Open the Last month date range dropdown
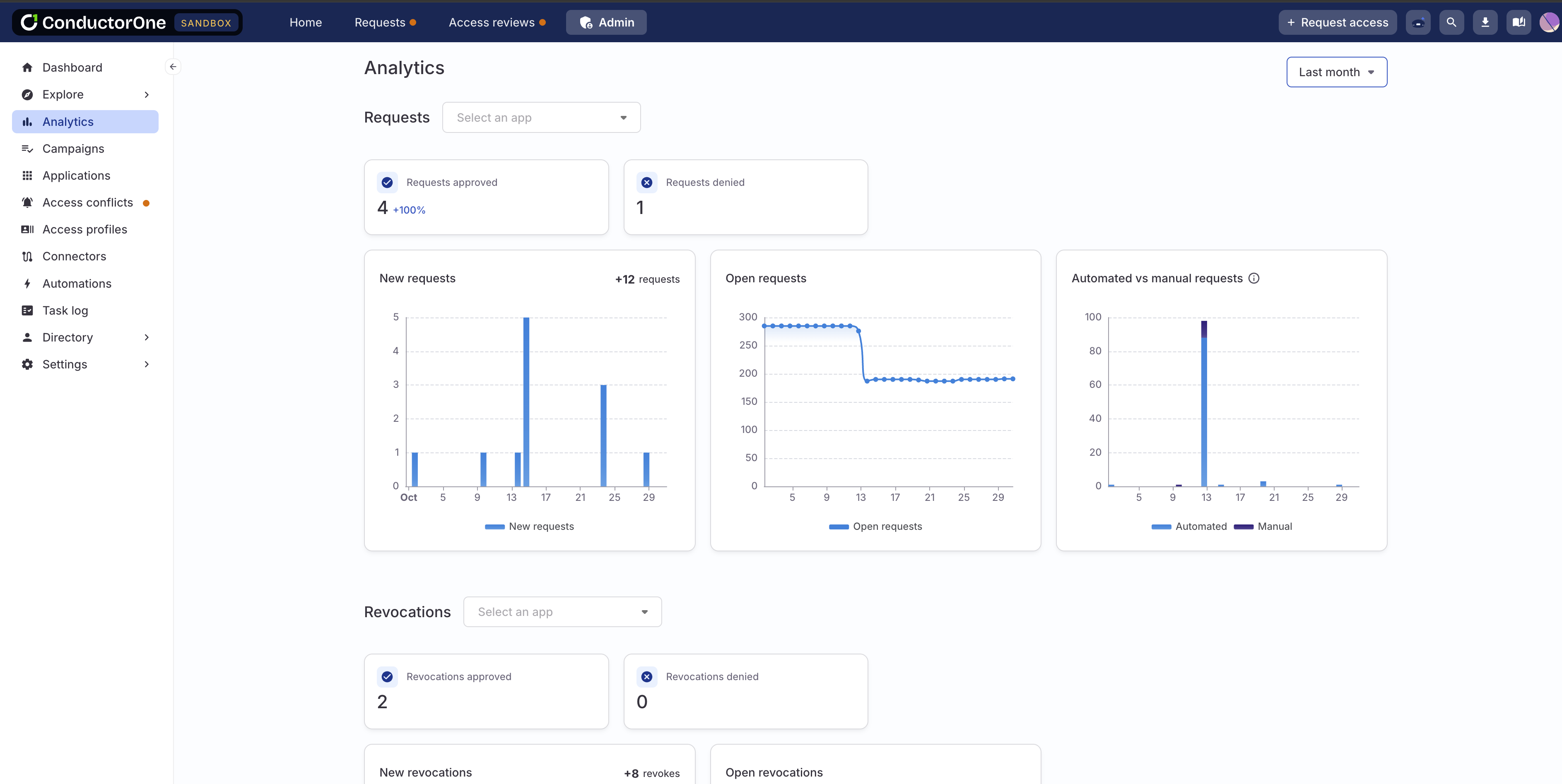1562x784 pixels. click(x=1336, y=72)
